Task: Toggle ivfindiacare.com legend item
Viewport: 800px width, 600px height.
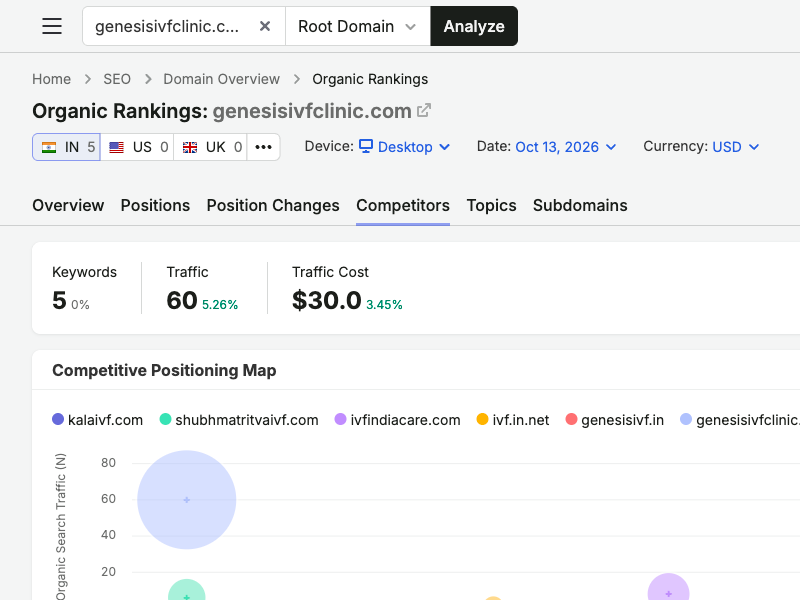Action: click(397, 420)
